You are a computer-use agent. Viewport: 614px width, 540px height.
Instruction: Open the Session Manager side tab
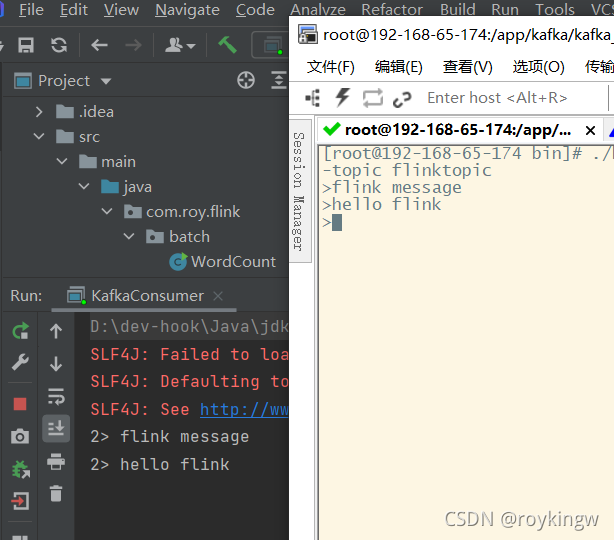pos(299,191)
